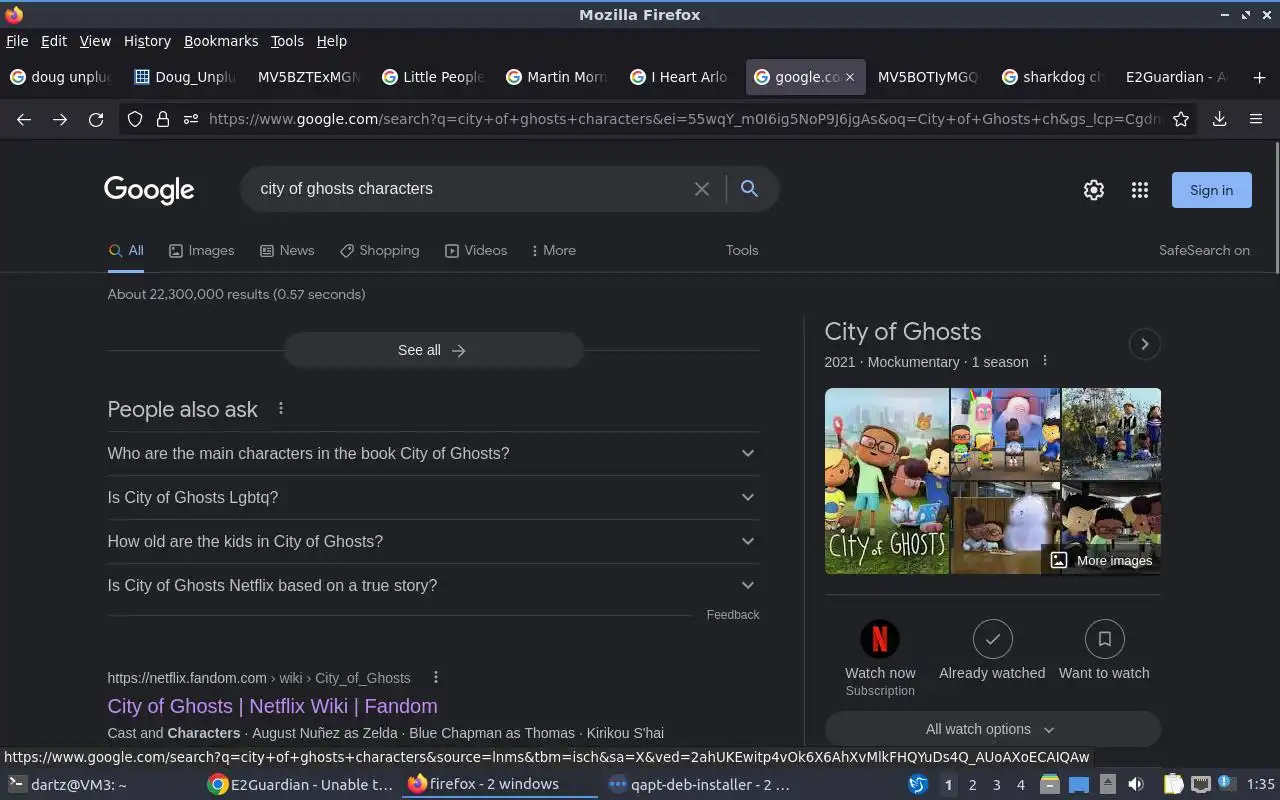This screenshot has width=1280, height=800.
Task: Open More images overlay
Action: (x=1101, y=561)
